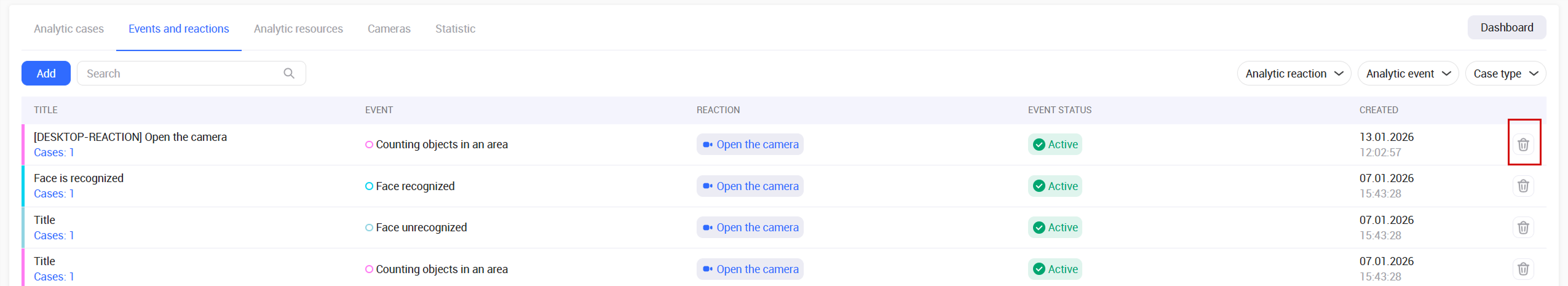
Task: Click trash icon for Face unrecognized row
Action: pyautogui.click(x=1523, y=228)
